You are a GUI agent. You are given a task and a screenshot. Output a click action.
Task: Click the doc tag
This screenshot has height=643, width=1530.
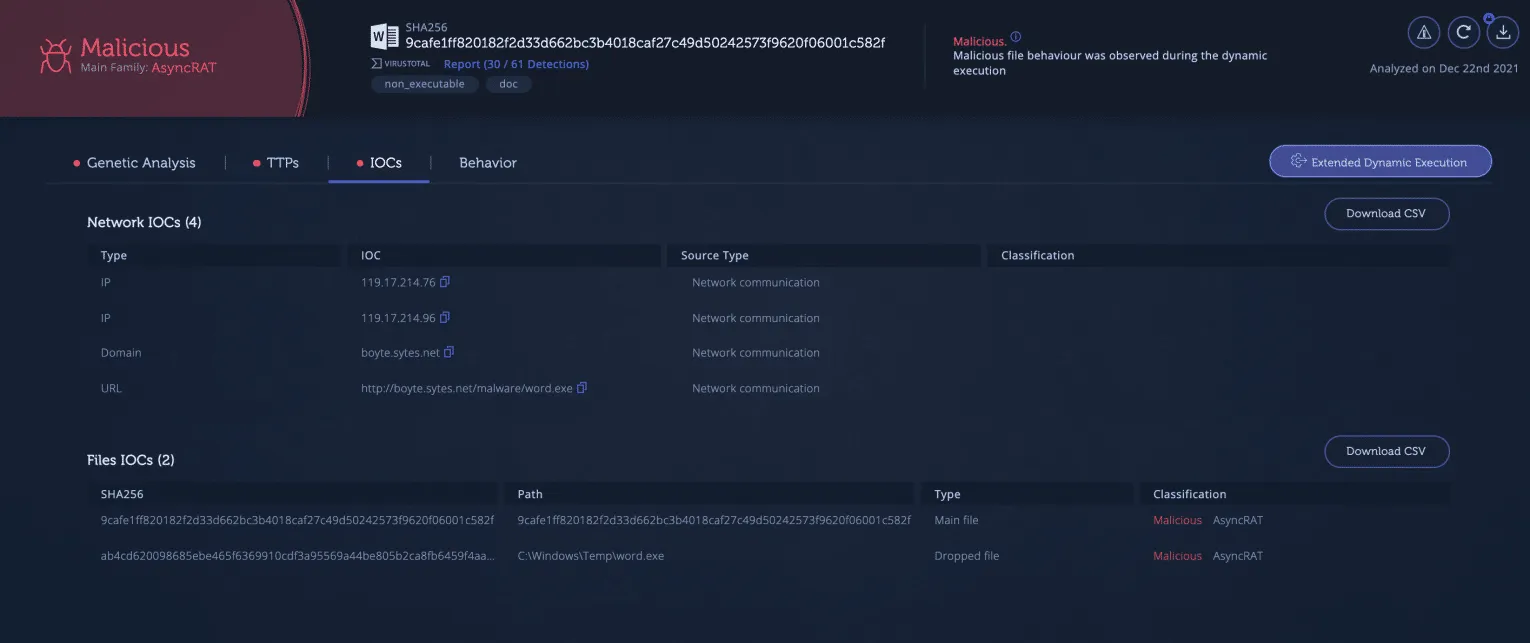tap(509, 84)
